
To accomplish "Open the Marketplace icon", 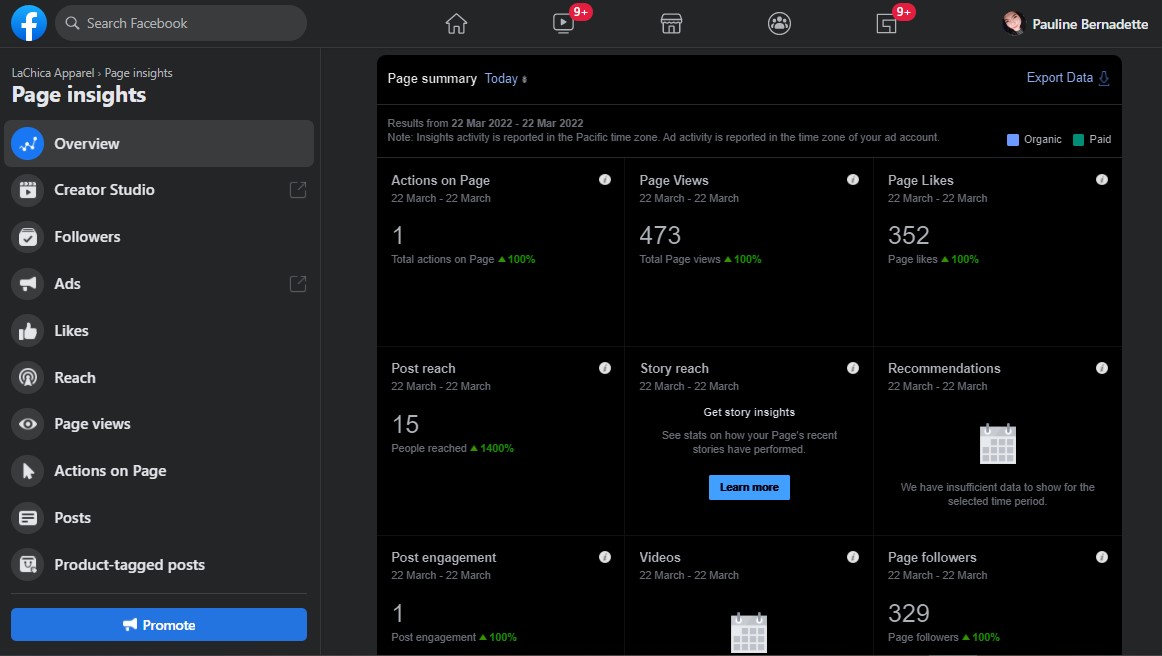I will click(x=671, y=24).
